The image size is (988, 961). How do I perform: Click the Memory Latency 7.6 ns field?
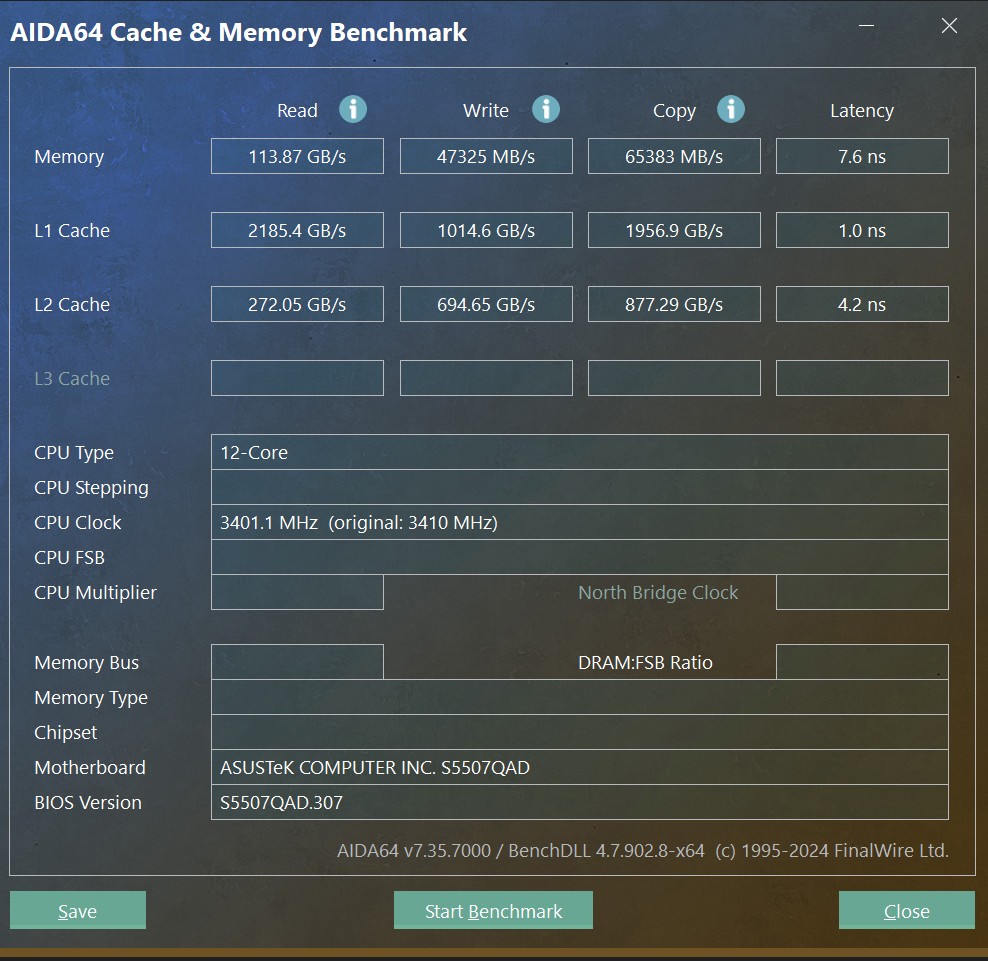[x=862, y=156]
